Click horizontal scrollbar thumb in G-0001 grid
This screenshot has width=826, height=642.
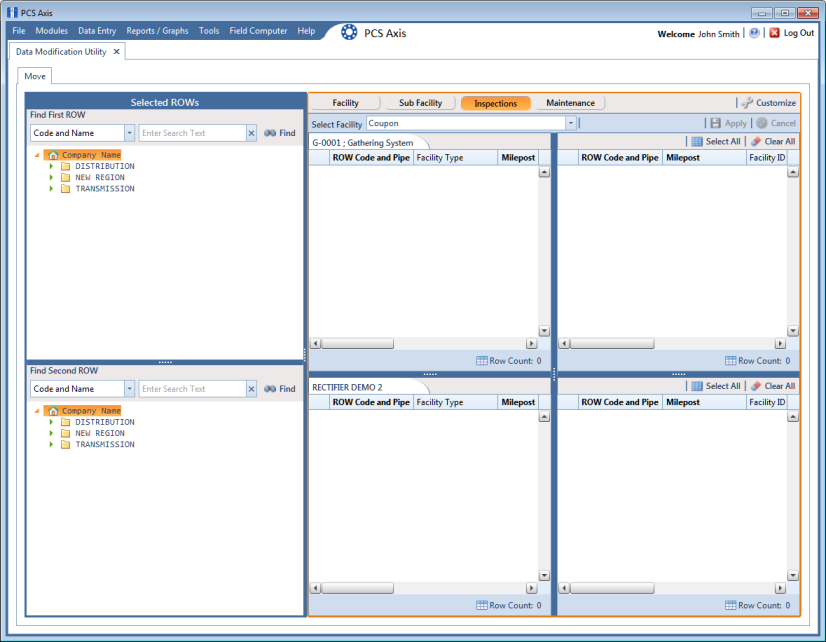[x=358, y=343]
